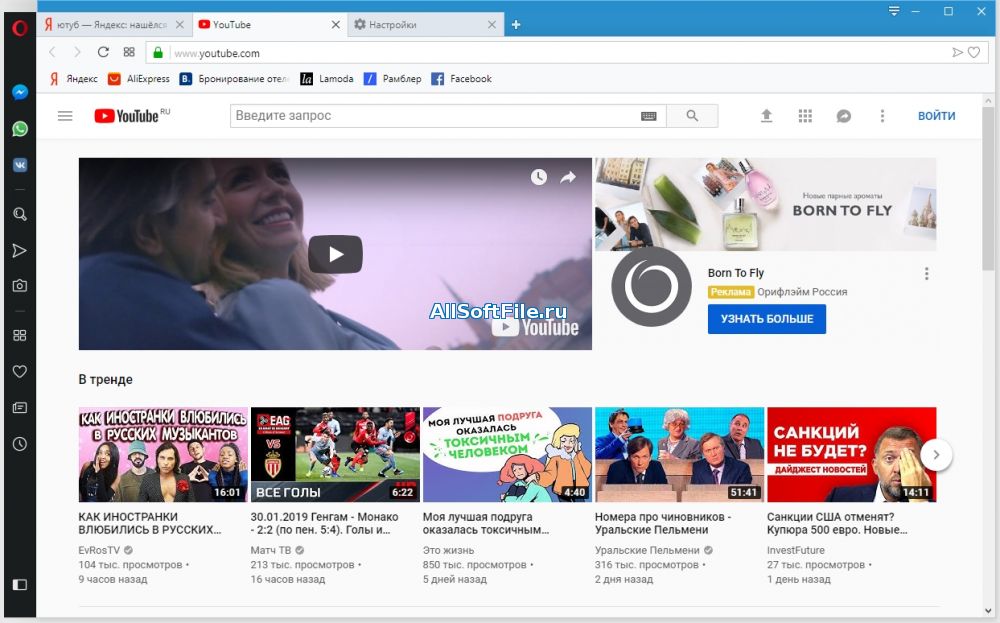The width and height of the screenshot is (1000, 623).
Task: Open Номера про чиновников video title
Action: pos(663,523)
